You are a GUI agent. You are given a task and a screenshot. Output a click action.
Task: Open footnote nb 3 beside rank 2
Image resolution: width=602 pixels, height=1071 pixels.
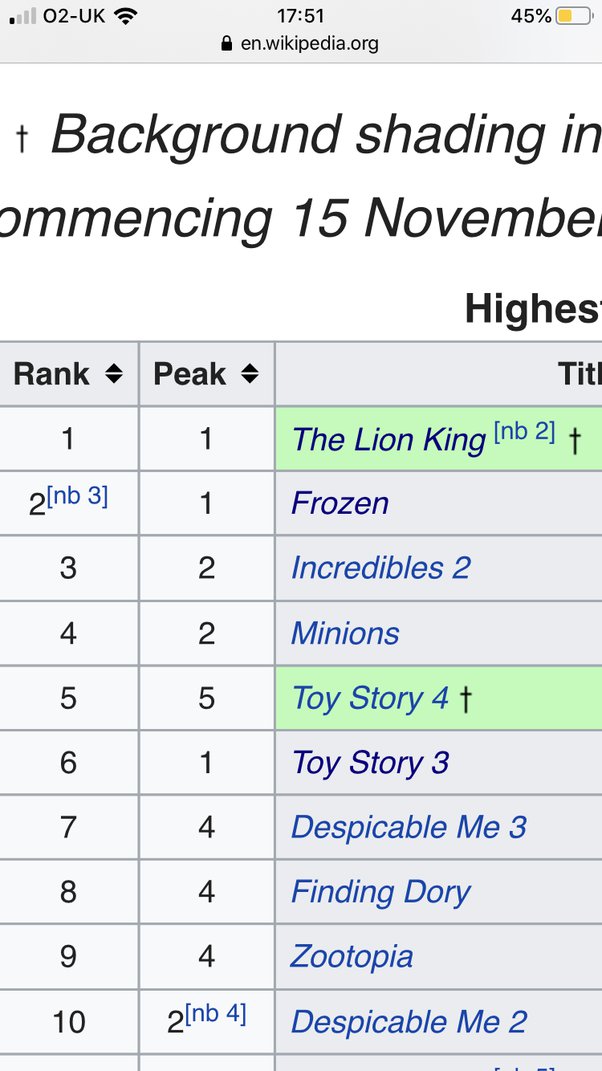coord(77,495)
